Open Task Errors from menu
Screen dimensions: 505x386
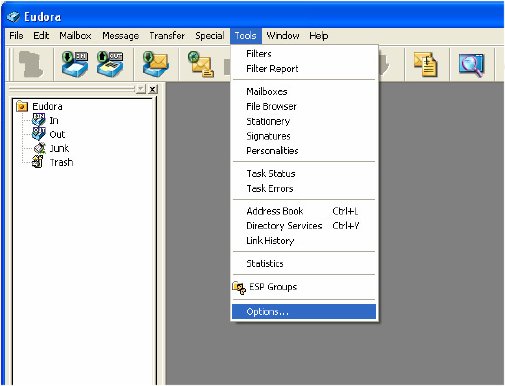tap(304, 189)
